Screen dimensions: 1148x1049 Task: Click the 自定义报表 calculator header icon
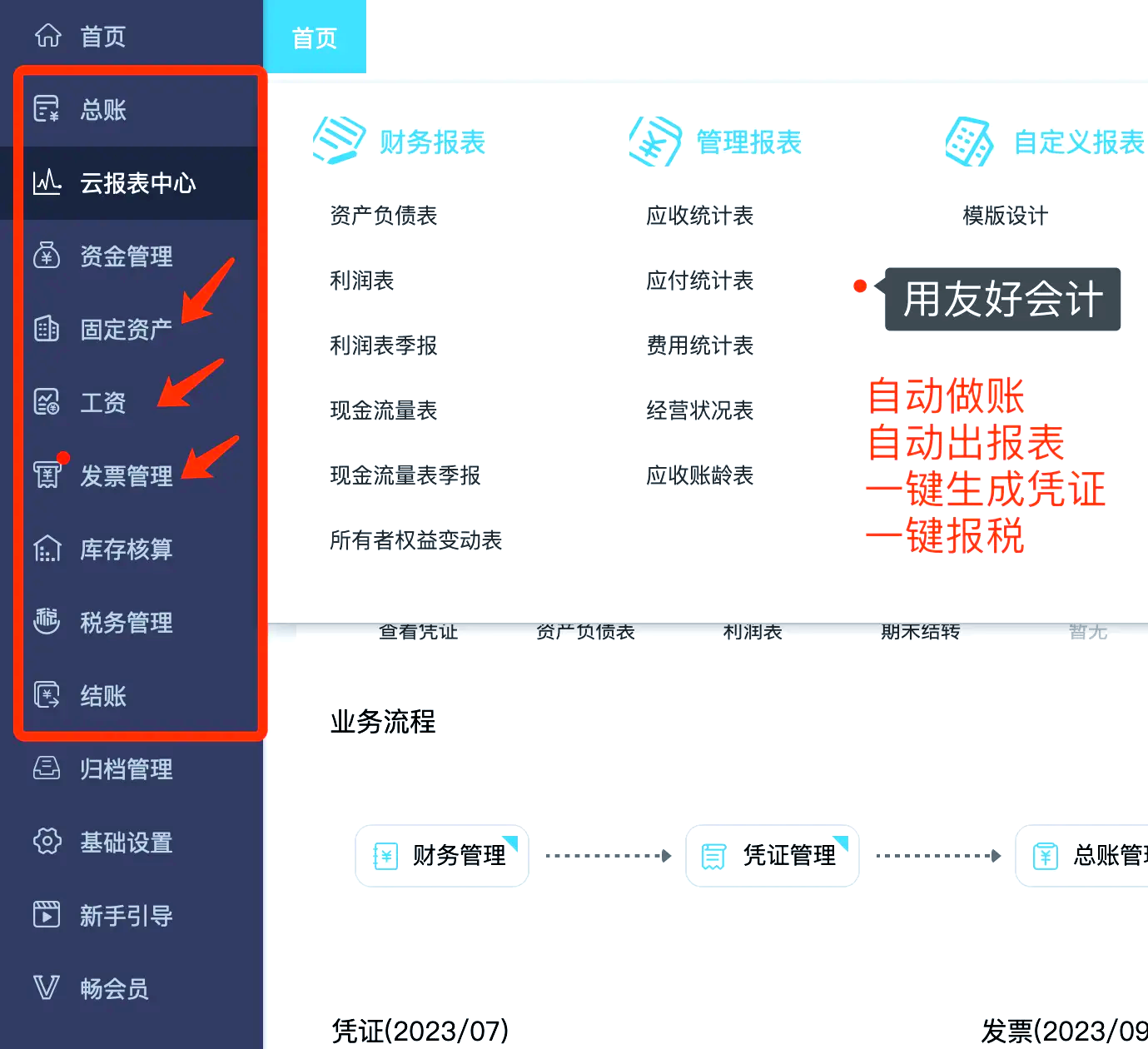(971, 142)
